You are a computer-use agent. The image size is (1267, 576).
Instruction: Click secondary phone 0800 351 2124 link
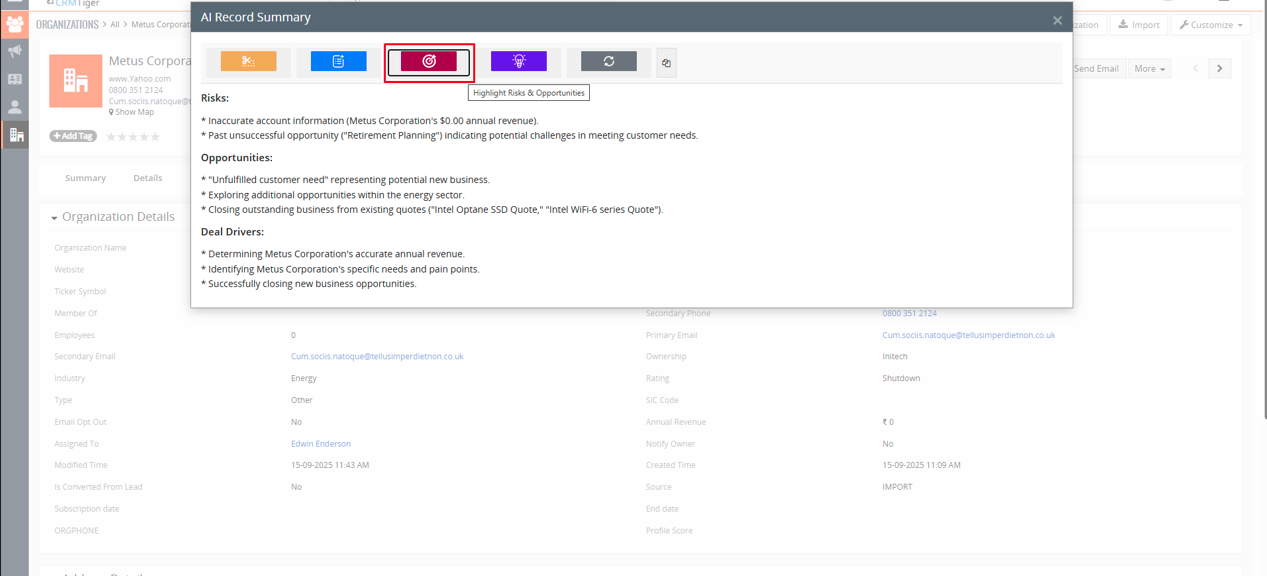(x=909, y=313)
